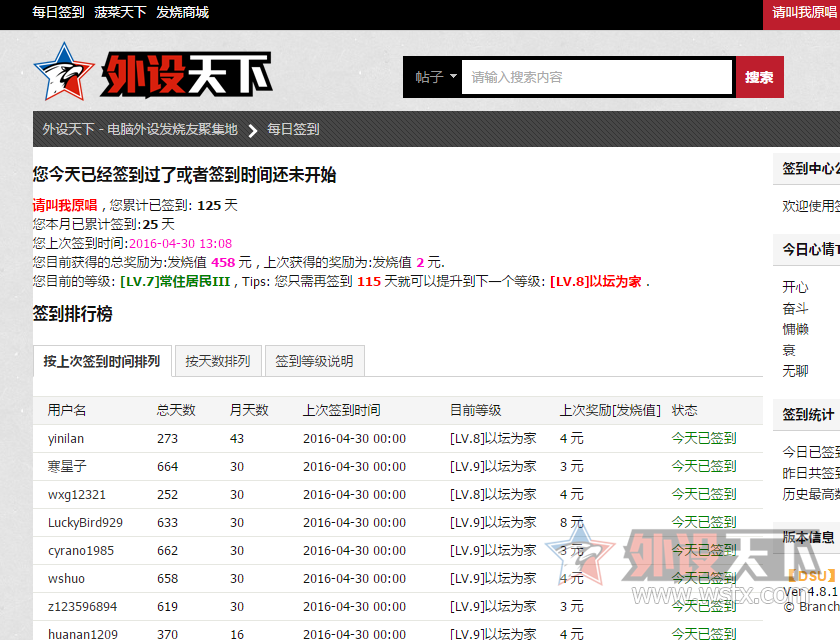Screen dimensions: 840x640
Task: Click the 外设天下 site logo
Action: click(152, 73)
